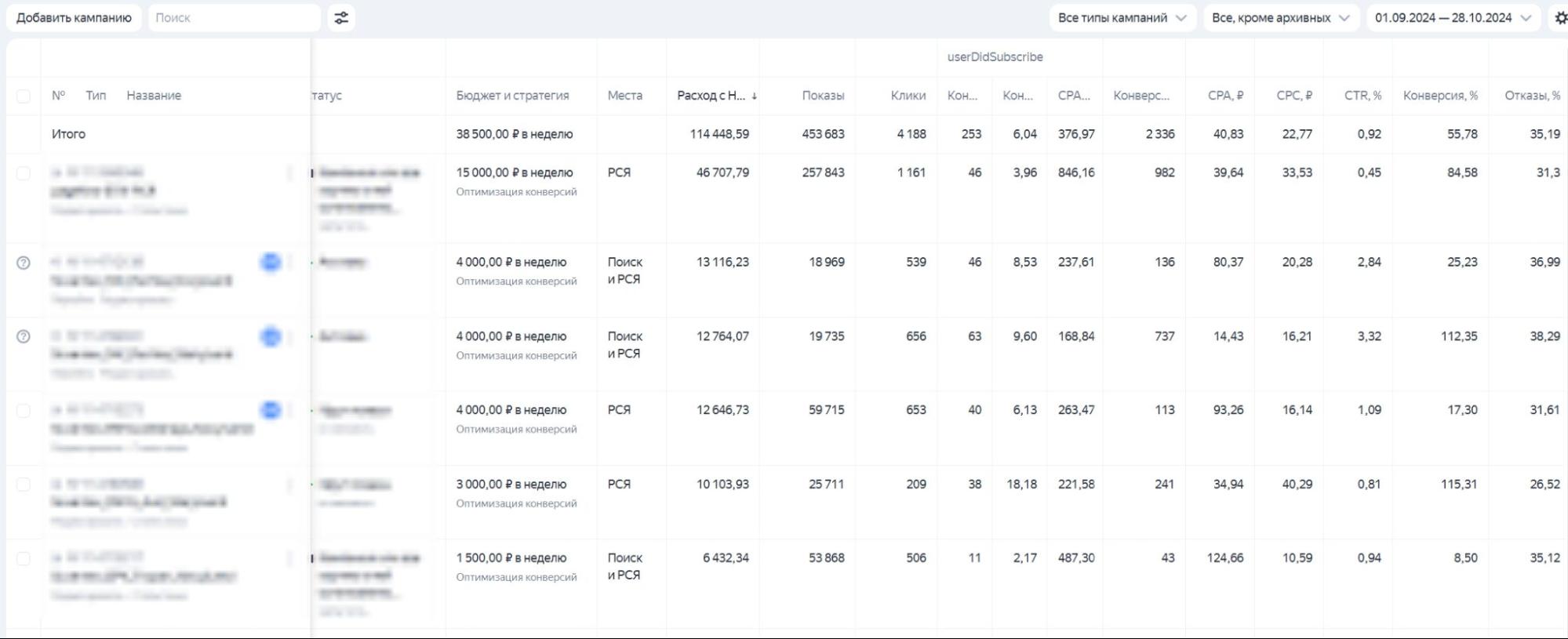
Task: Open date range 01.09.2024 — 28.10.2024 picker
Action: pyautogui.click(x=1453, y=18)
